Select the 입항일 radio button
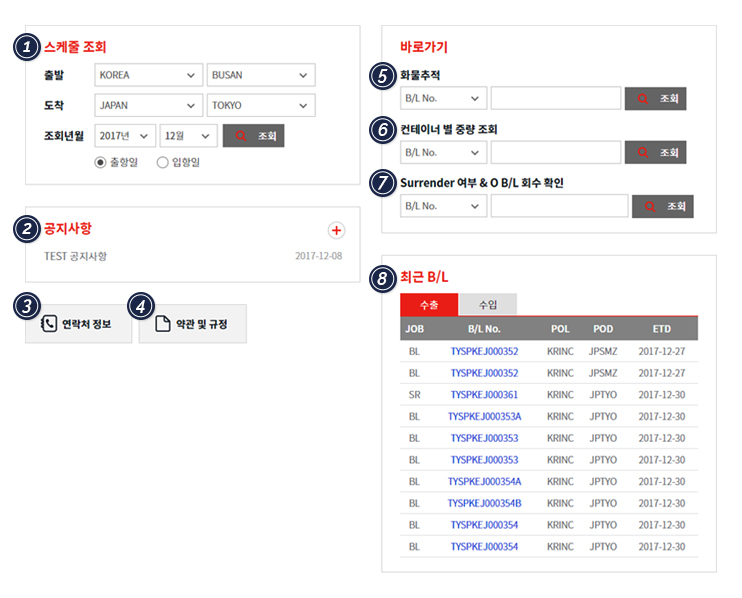This screenshot has height=598, width=742. tap(163, 162)
